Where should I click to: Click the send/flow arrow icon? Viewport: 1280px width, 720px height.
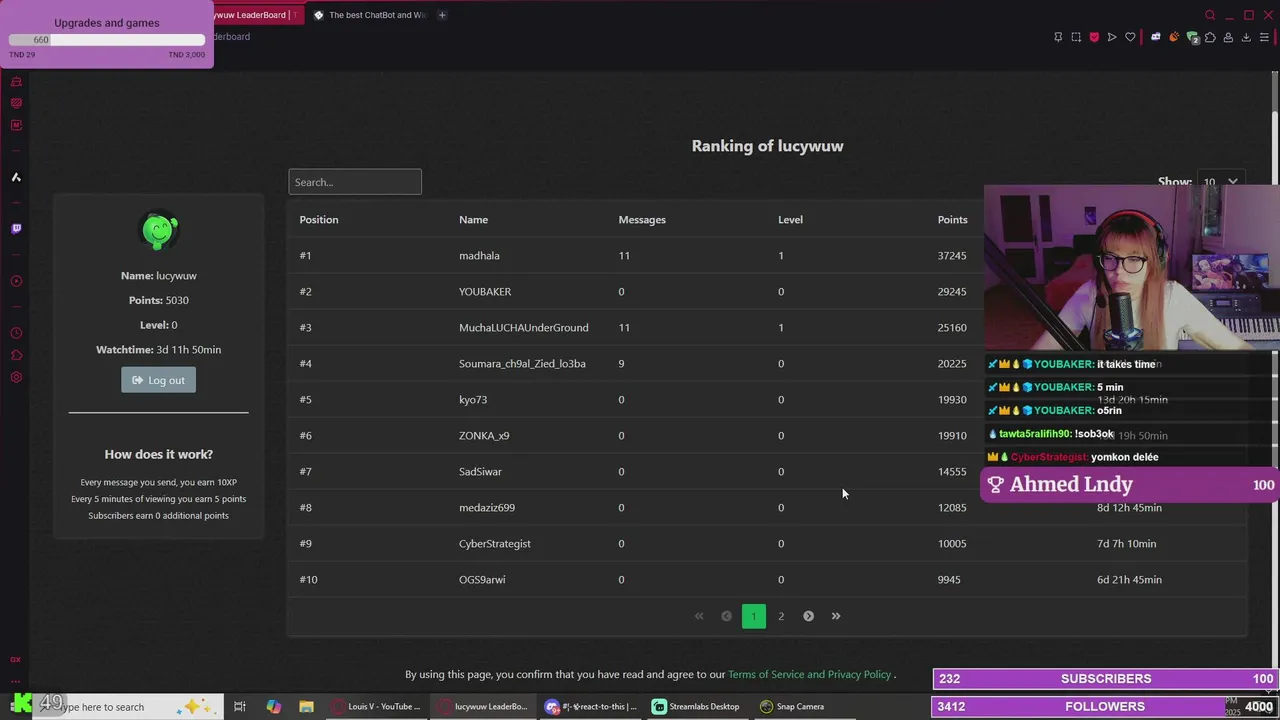point(1112,37)
